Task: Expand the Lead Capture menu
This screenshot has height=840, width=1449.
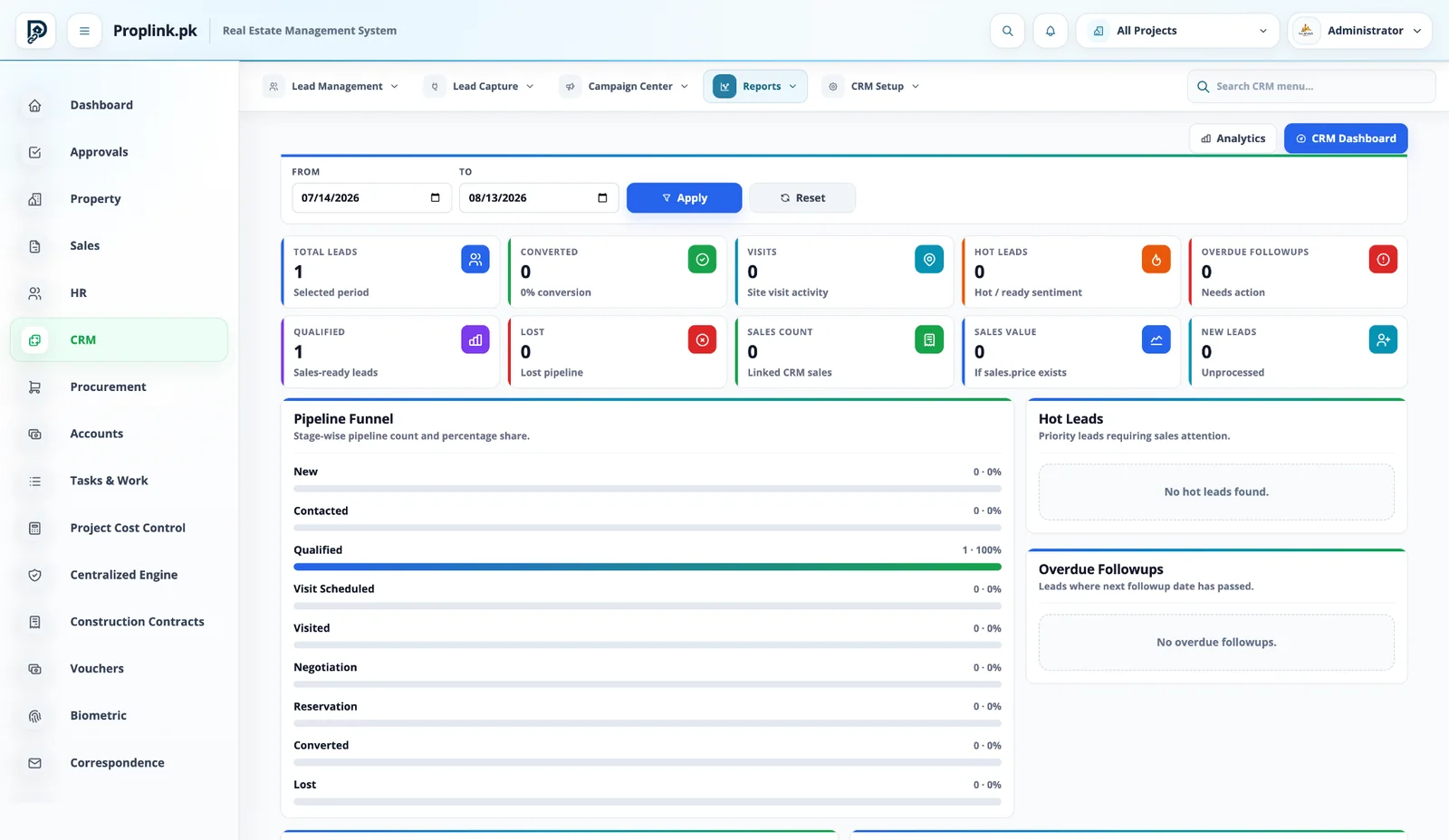Action: pyautogui.click(x=481, y=87)
